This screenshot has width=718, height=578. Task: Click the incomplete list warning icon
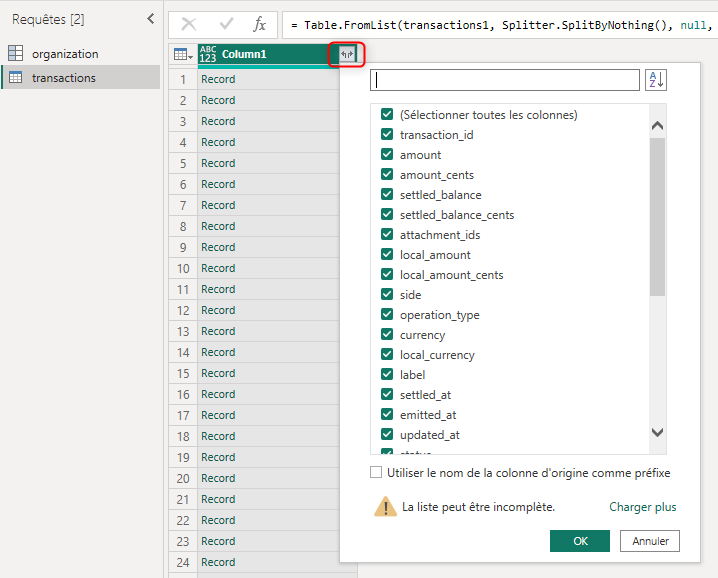coord(386,507)
